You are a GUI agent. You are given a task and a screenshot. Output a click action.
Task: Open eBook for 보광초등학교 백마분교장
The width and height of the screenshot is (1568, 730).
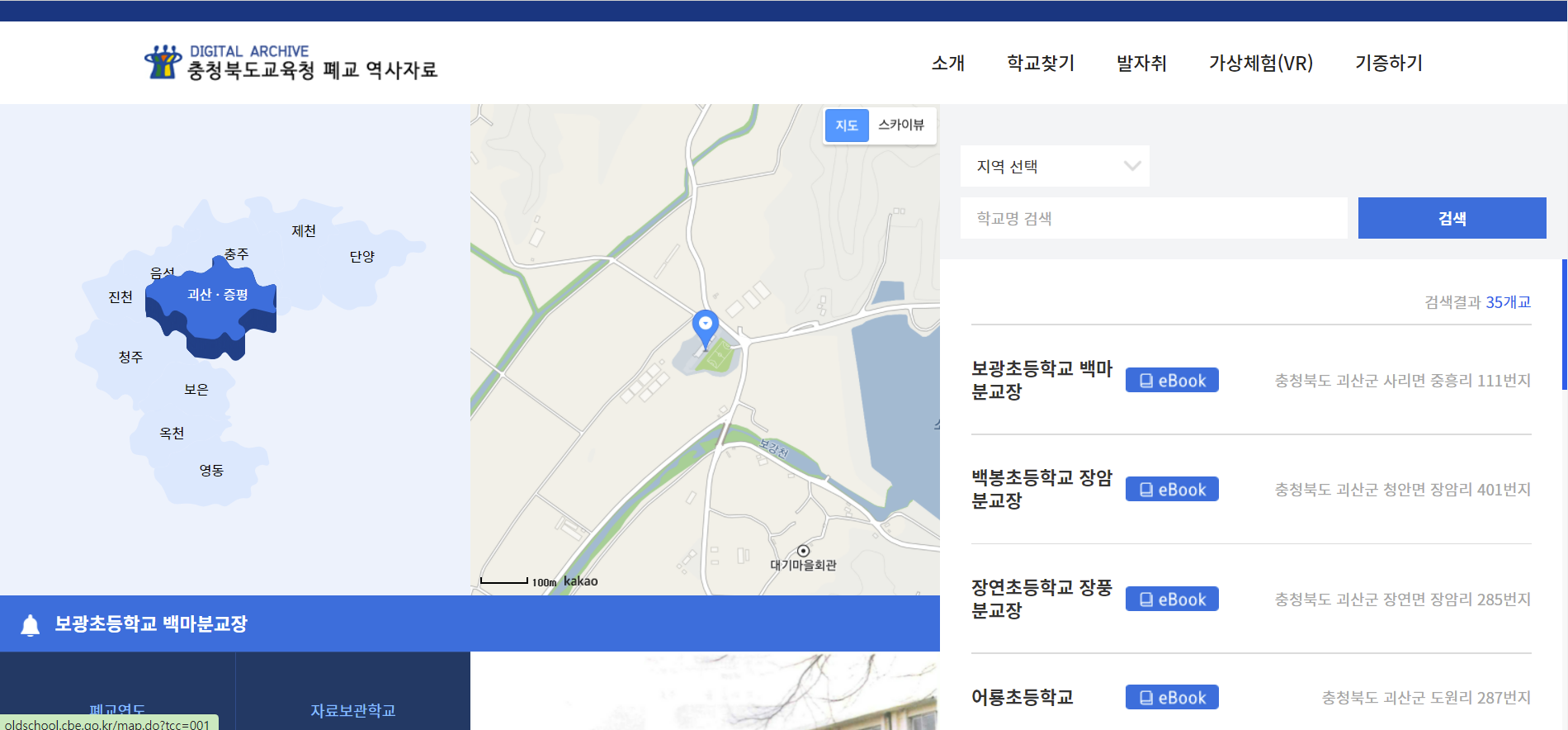1171,381
